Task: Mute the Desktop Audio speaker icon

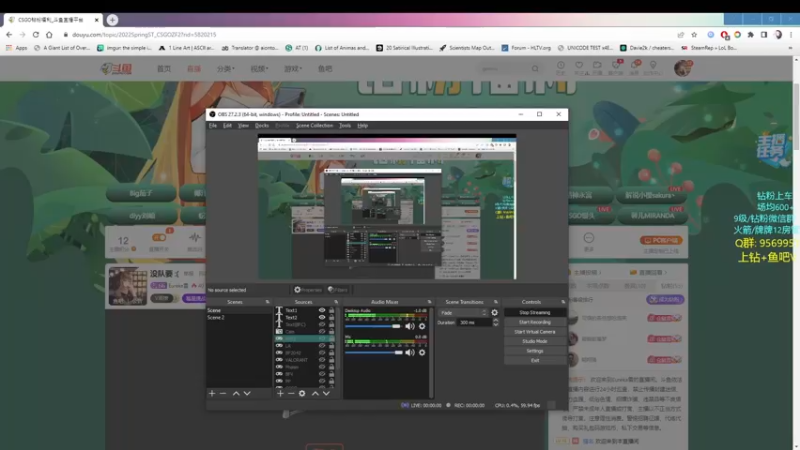Action: tap(410, 326)
